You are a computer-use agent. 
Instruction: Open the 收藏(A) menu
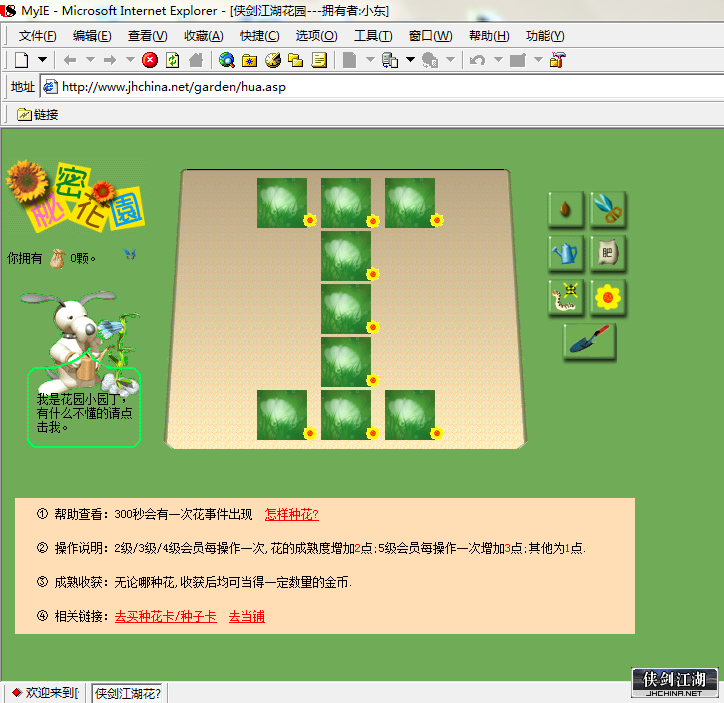(x=204, y=36)
